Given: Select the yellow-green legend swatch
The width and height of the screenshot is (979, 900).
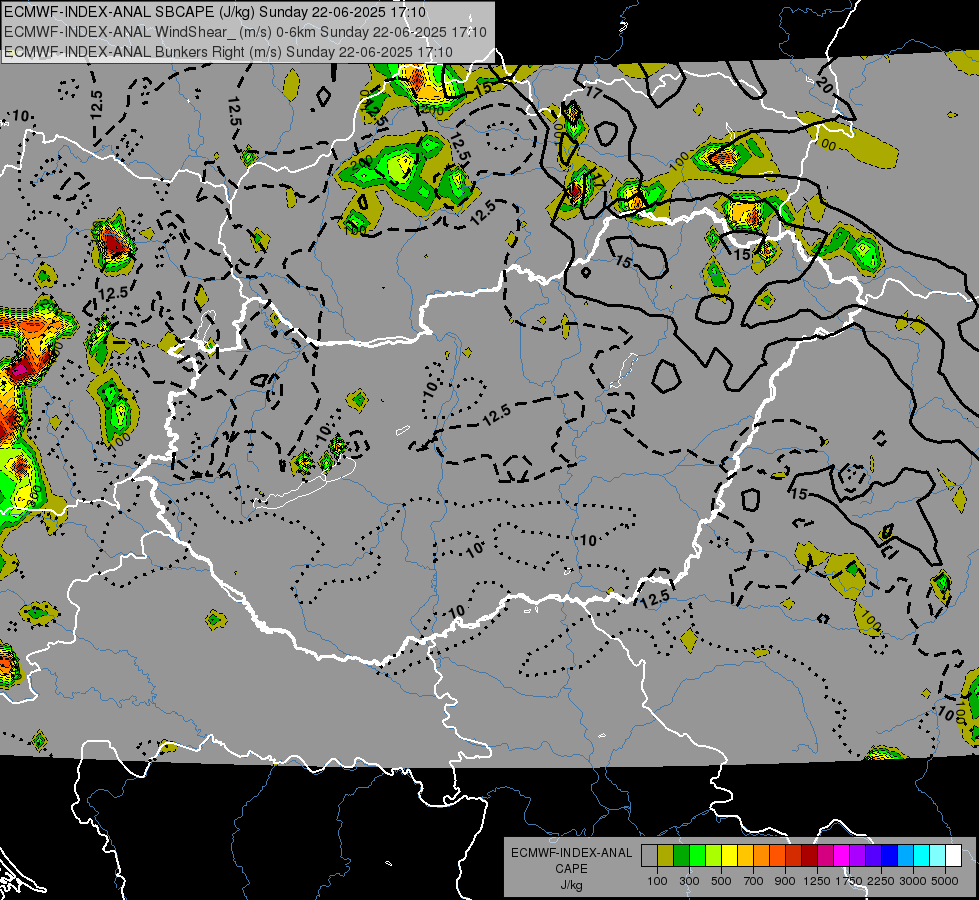Looking at the screenshot, I should [x=714, y=855].
